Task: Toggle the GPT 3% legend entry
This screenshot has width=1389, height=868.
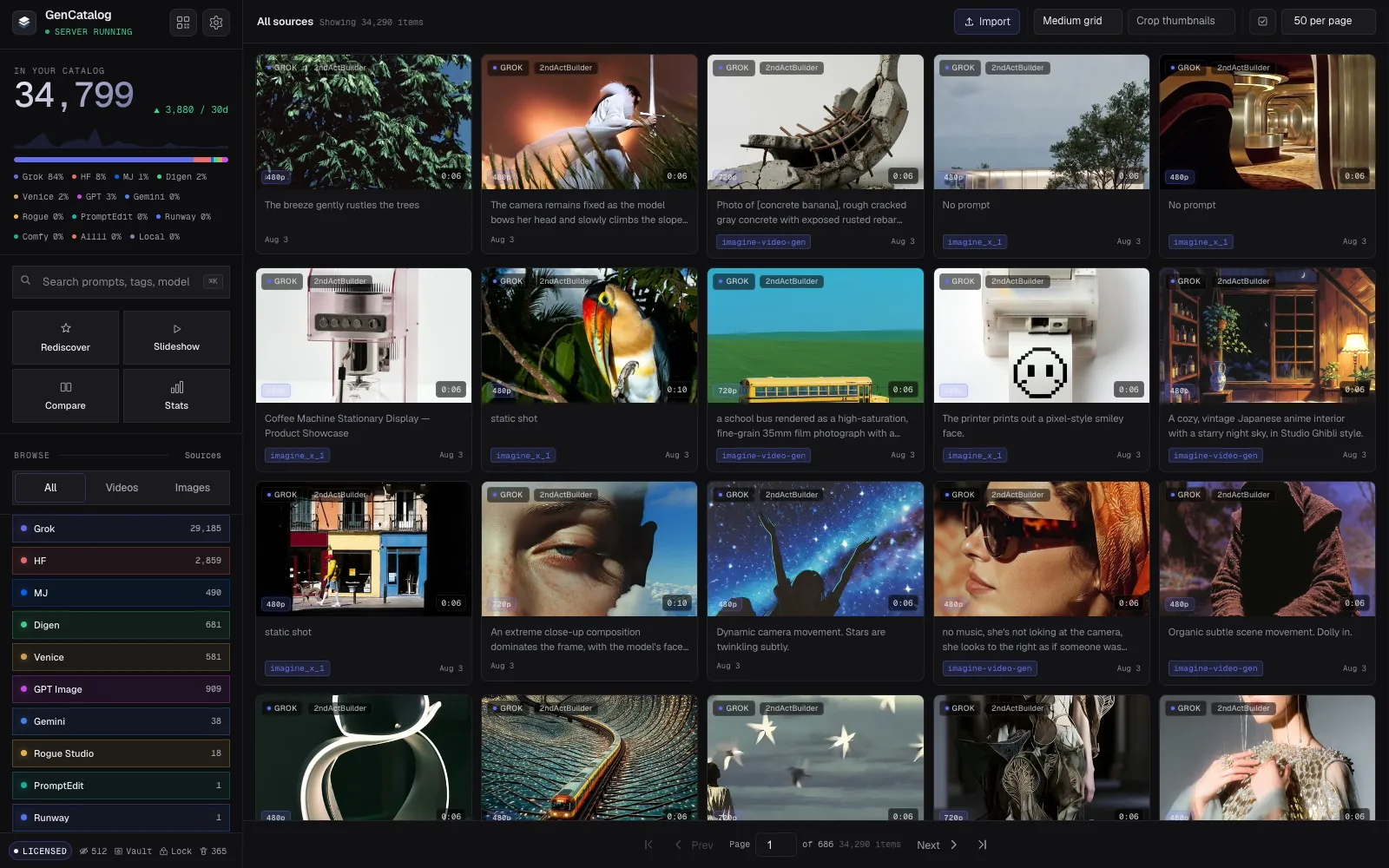Action: (96, 197)
